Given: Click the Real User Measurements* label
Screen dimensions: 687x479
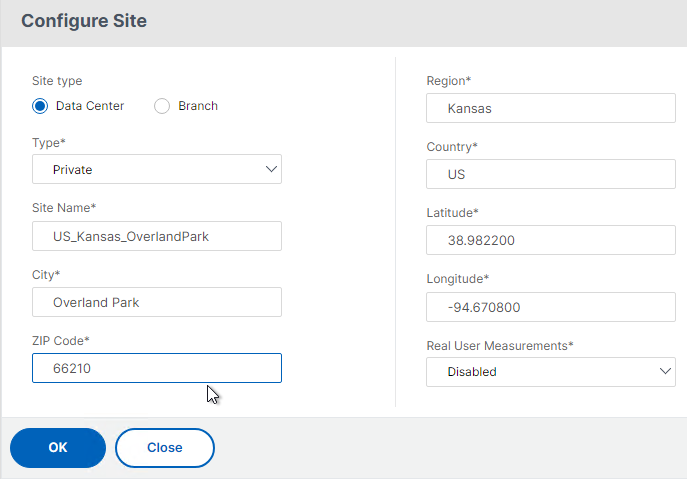Looking at the screenshot, I should (500, 345).
